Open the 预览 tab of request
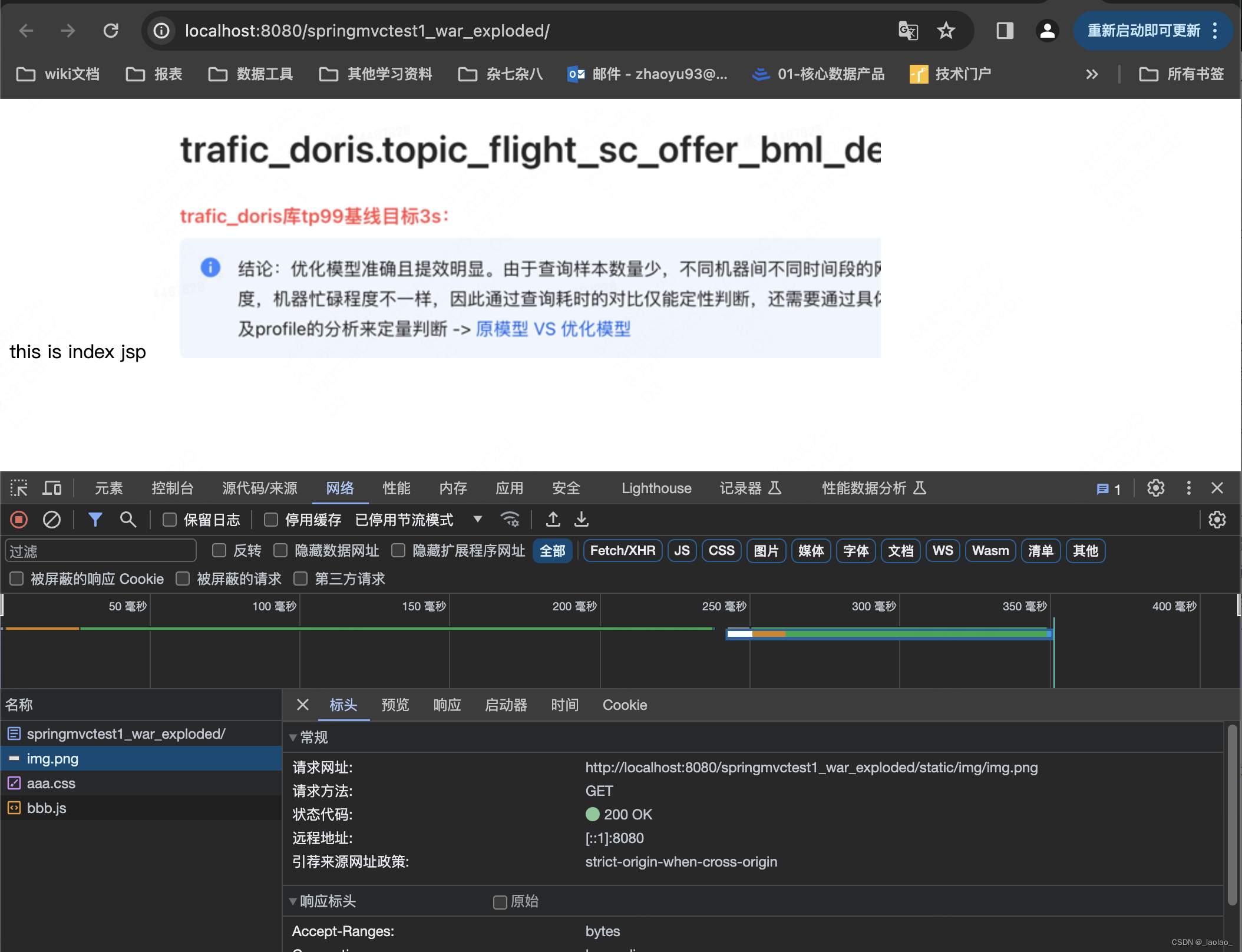 pyautogui.click(x=395, y=705)
